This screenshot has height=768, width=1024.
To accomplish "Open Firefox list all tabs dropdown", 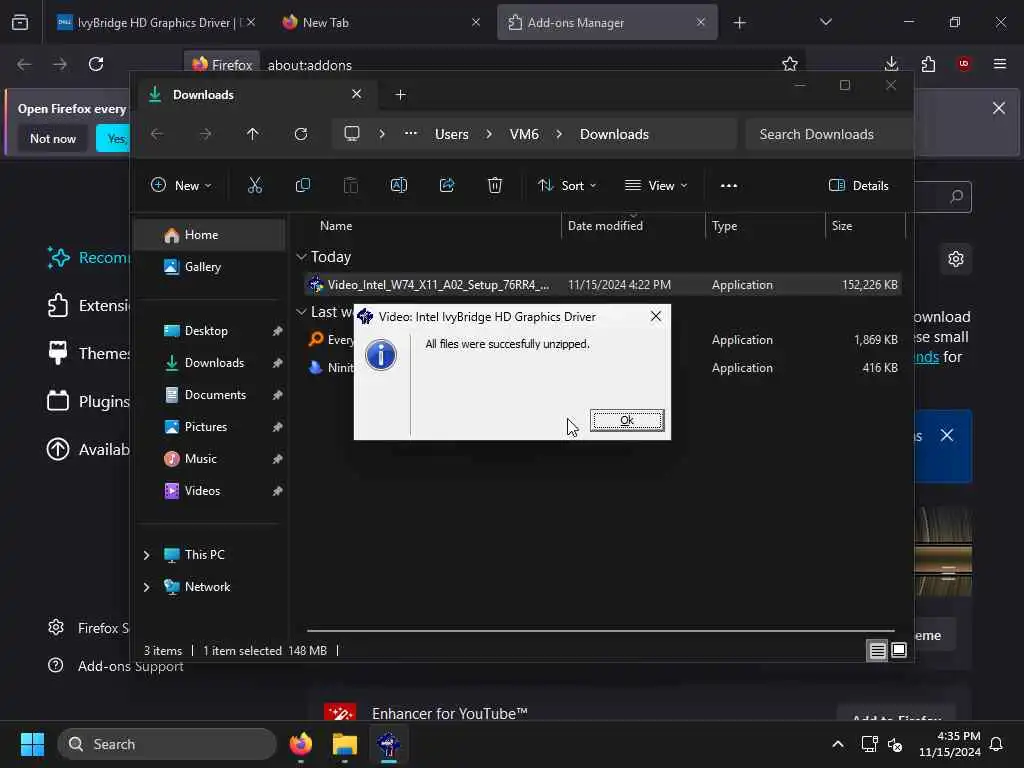I will click(x=825, y=22).
